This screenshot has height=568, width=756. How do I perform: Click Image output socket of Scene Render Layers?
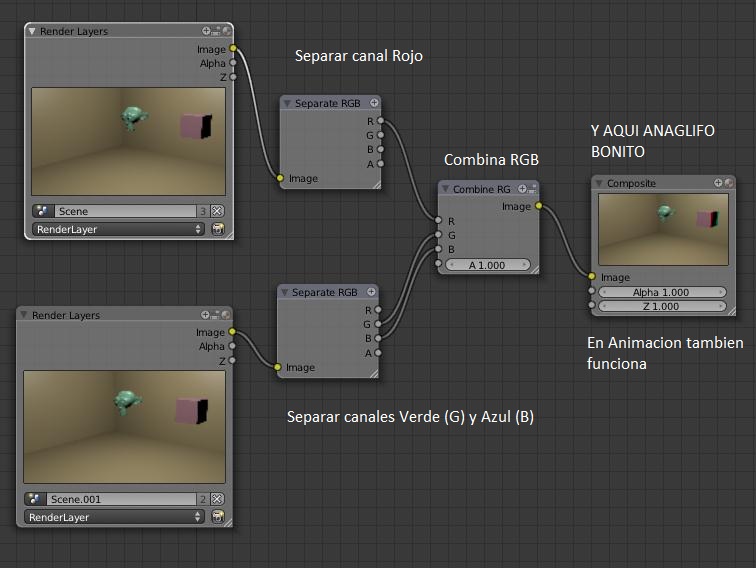coord(233,48)
